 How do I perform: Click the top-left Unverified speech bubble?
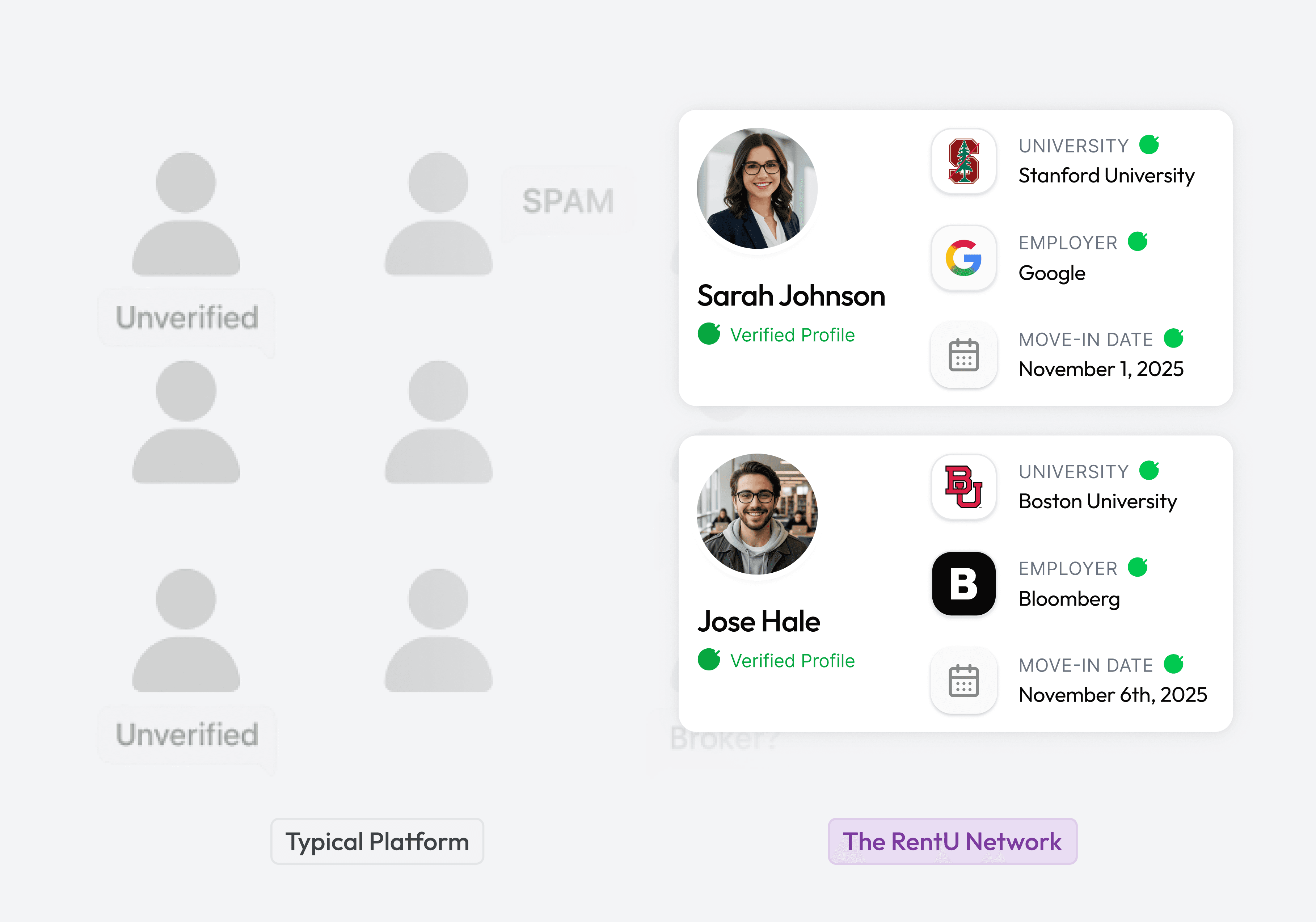(186, 317)
